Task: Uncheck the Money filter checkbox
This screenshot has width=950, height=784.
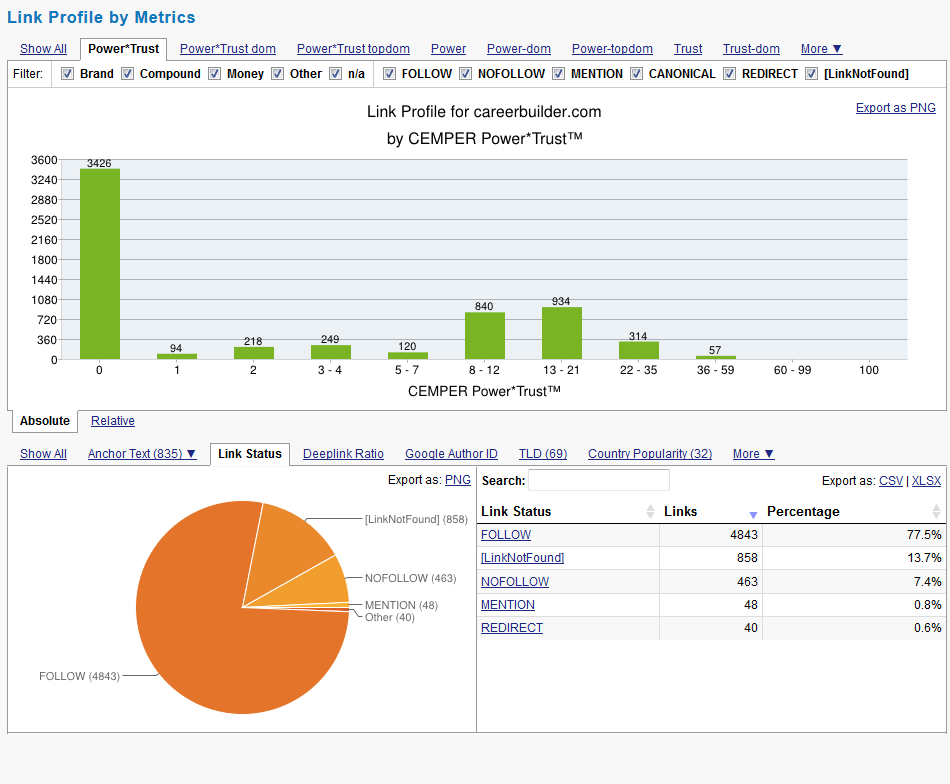Action: [214, 74]
